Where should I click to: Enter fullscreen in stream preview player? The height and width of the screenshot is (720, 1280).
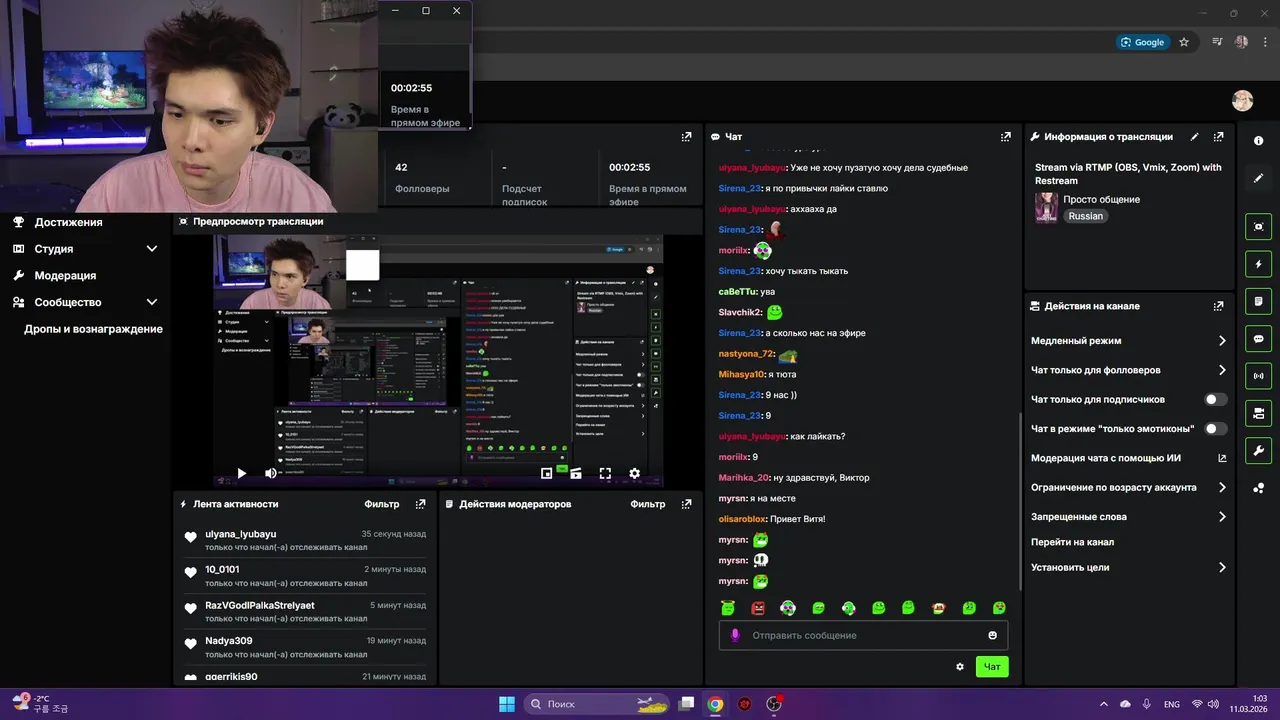[605, 473]
